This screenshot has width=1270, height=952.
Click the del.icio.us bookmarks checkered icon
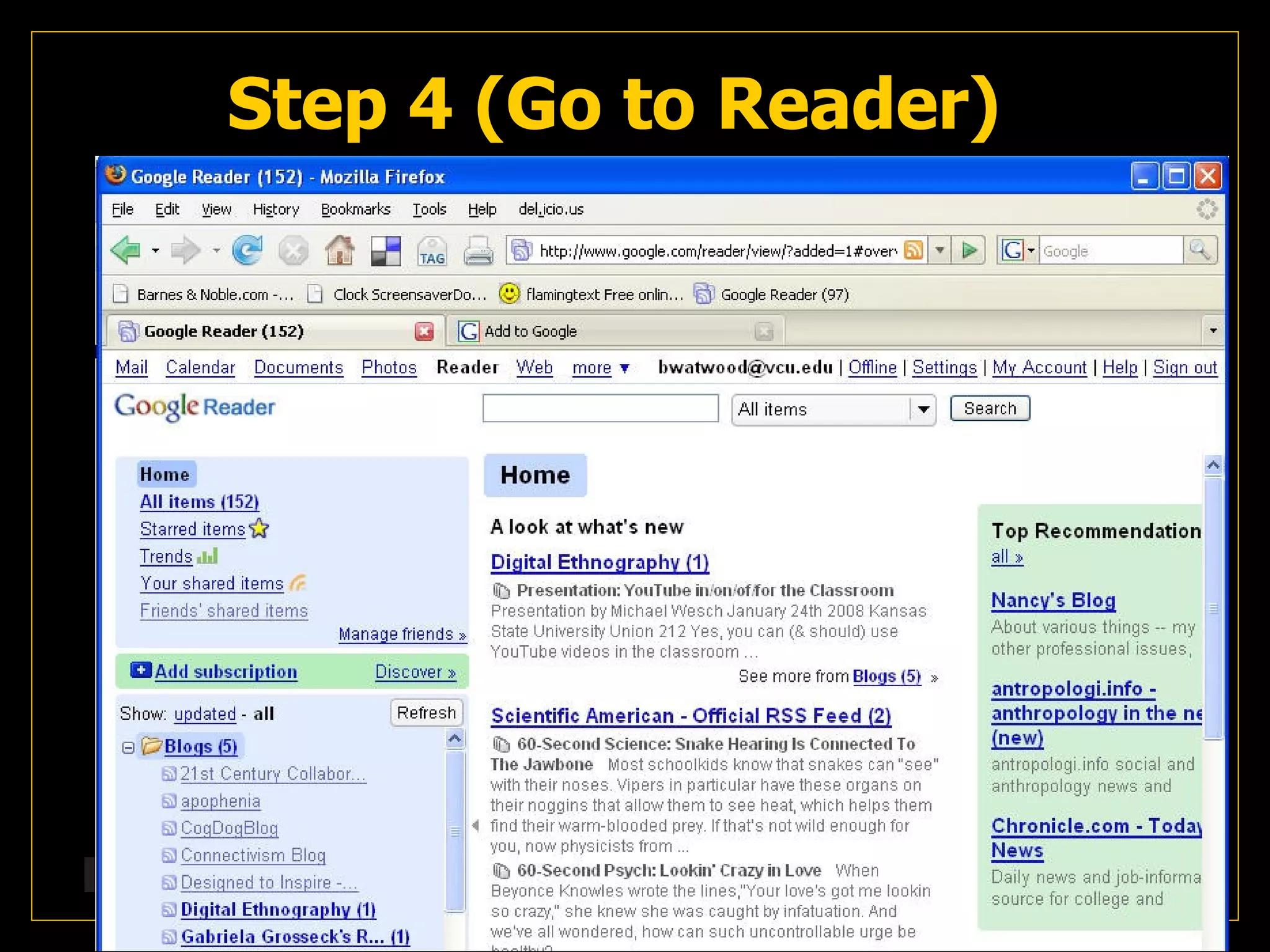point(386,251)
